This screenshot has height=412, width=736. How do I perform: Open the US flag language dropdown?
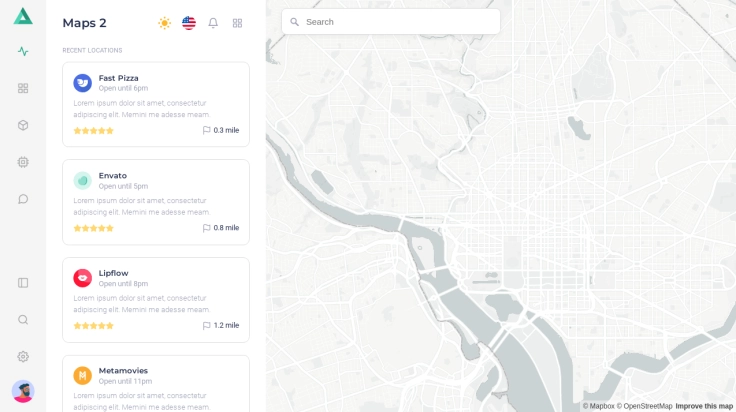tap(189, 23)
